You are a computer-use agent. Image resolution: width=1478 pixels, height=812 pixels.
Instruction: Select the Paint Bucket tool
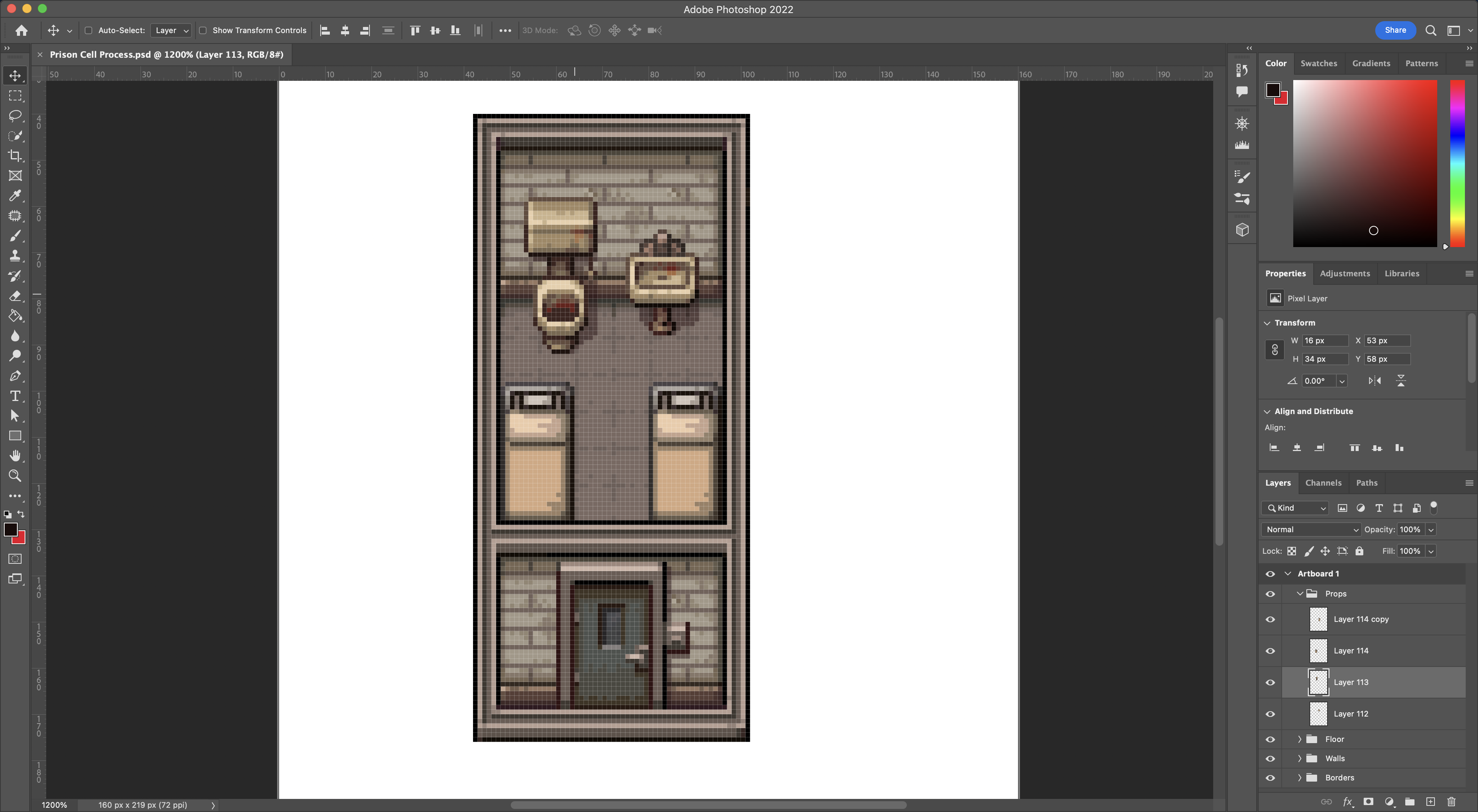pyautogui.click(x=15, y=316)
